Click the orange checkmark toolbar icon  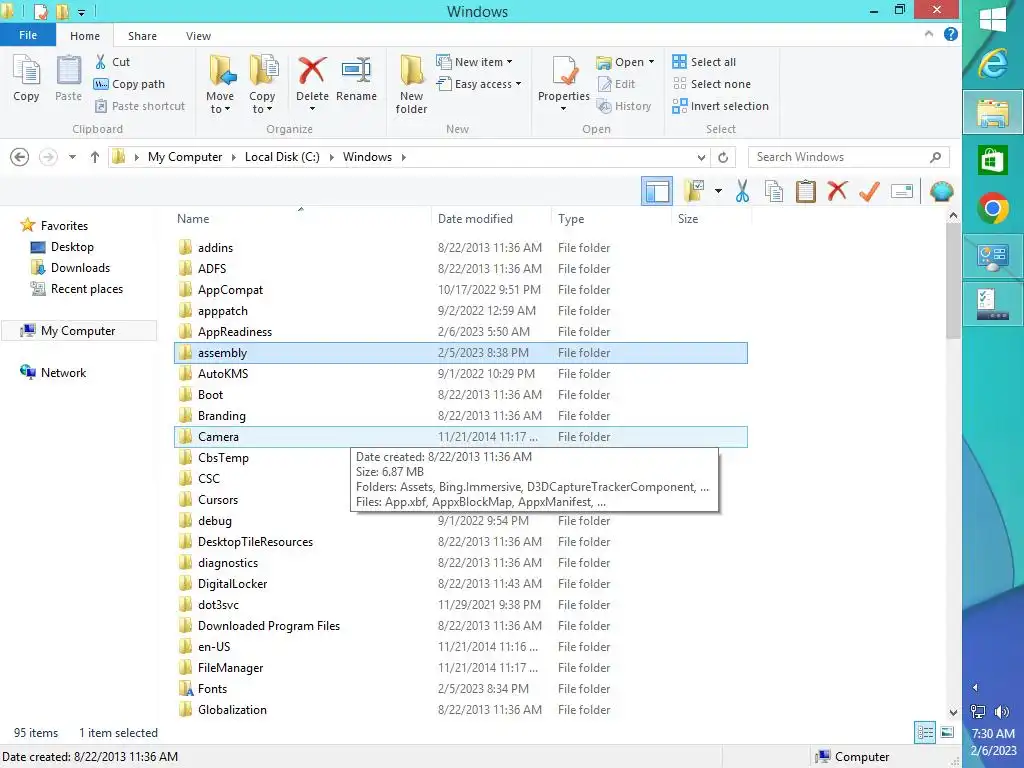pyautogui.click(x=869, y=191)
